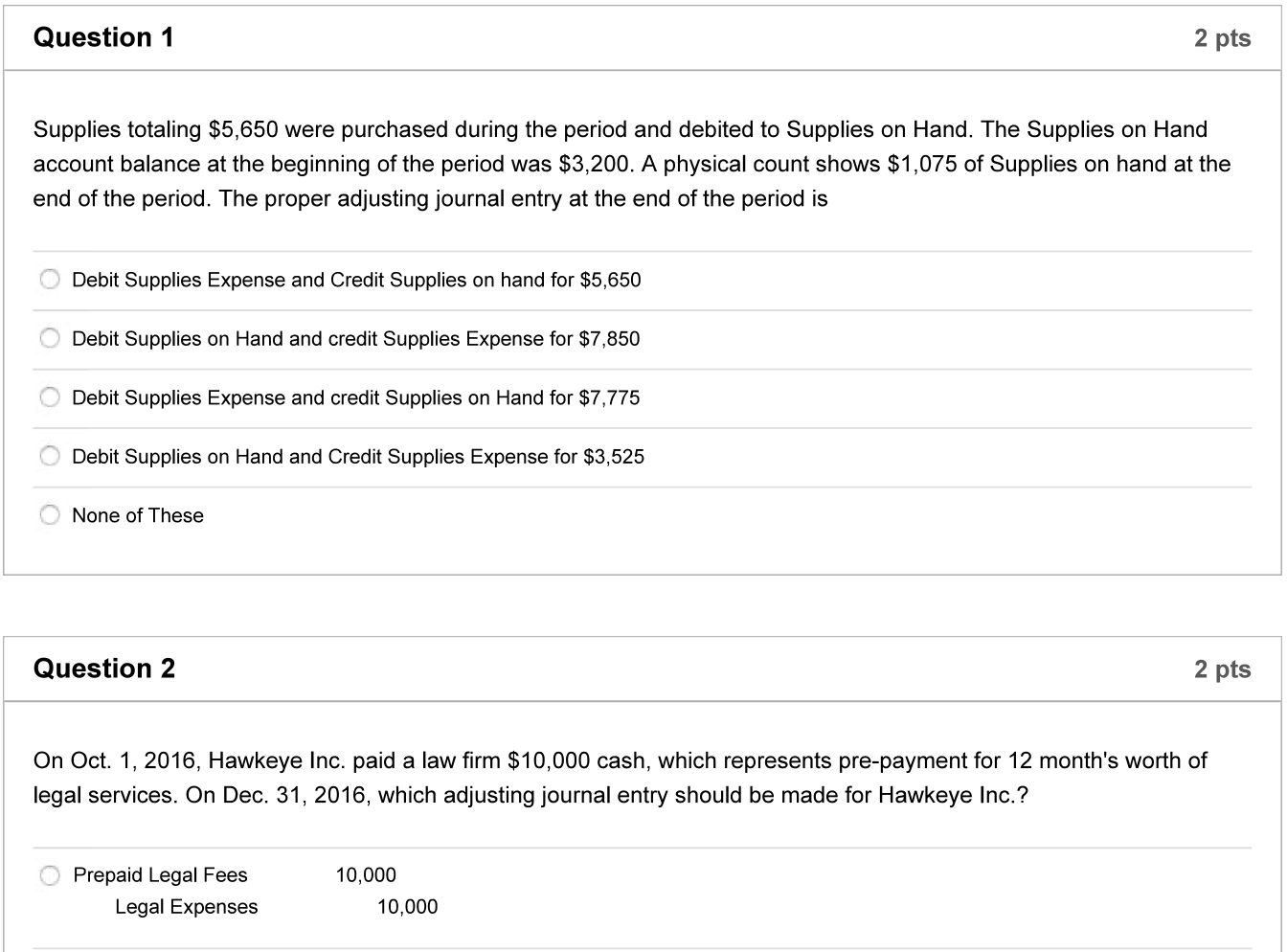Click the answer text ending in $7,775
Screen dimensions: 1287x952
tap(355, 397)
